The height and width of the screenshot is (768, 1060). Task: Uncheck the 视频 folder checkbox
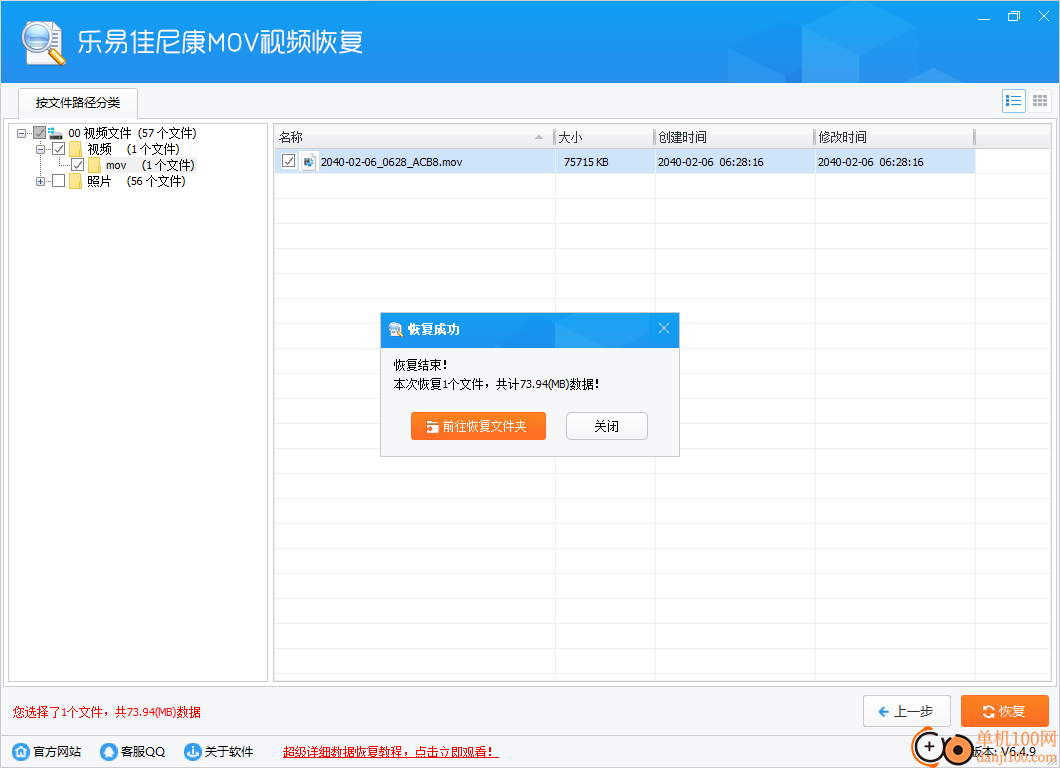[59, 149]
